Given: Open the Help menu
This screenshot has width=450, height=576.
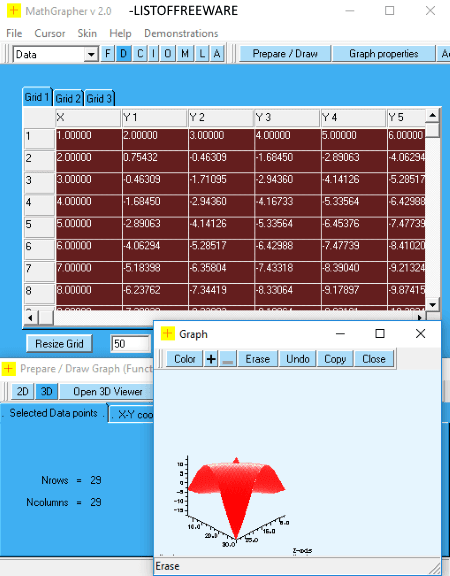Looking at the screenshot, I should [x=120, y=33].
